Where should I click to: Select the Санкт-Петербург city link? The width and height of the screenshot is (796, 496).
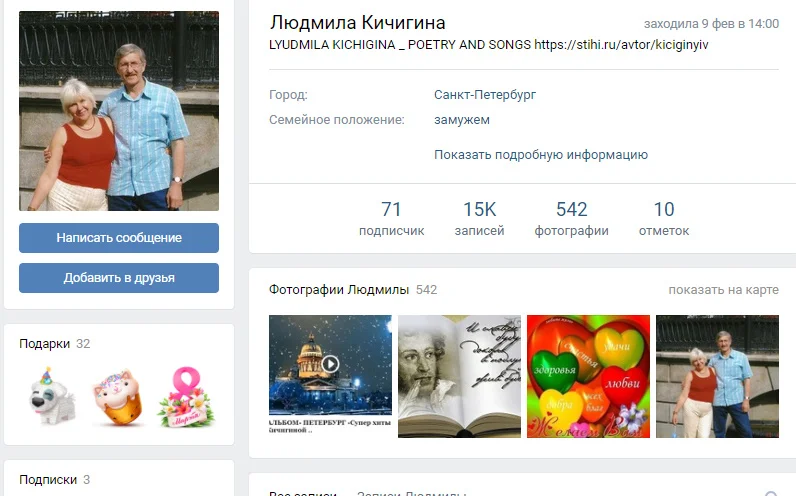coord(485,95)
